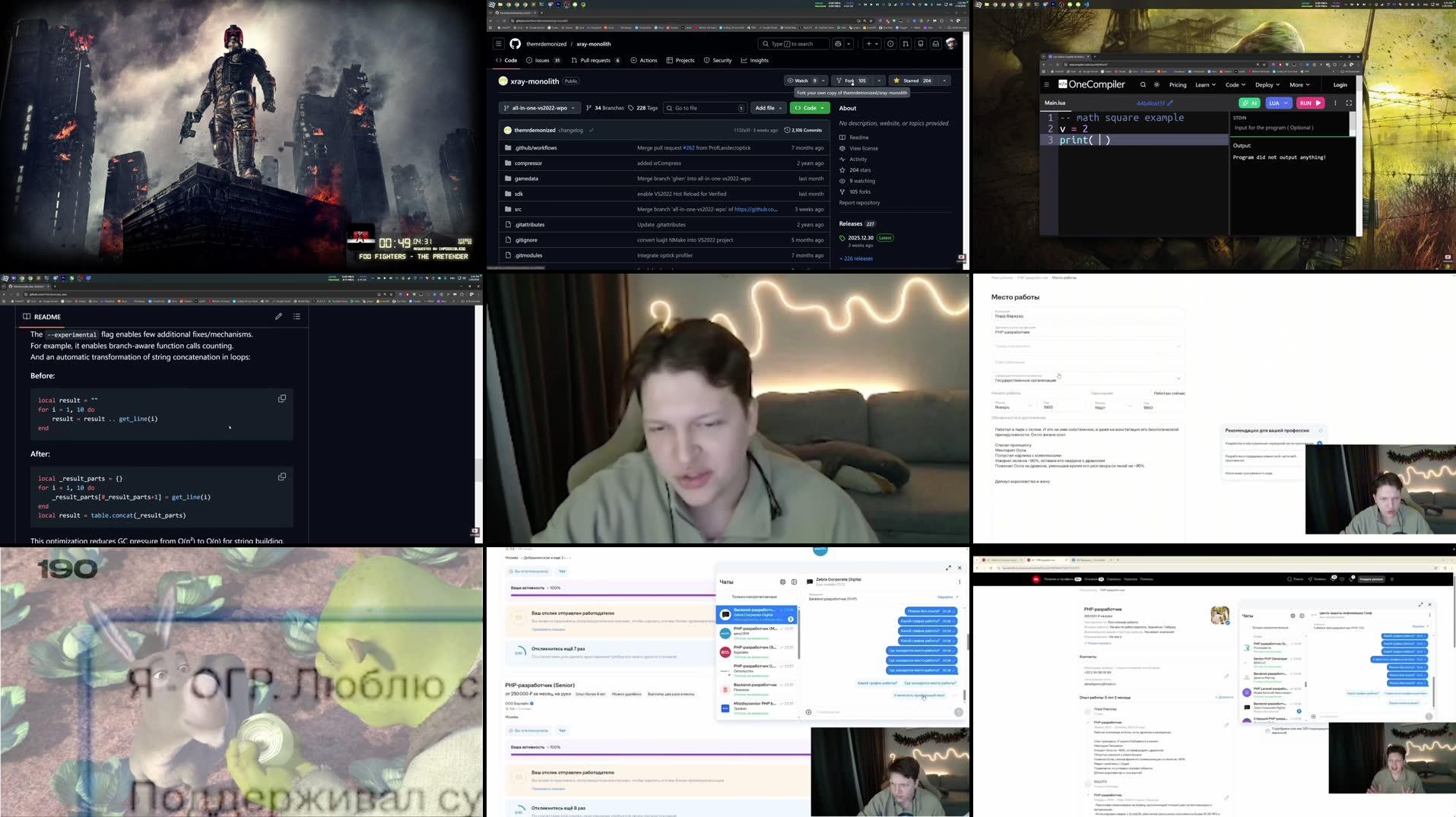The image size is (1456, 817).
Task: Open GitHub notifications inbox icon
Action: (x=937, y=43)
